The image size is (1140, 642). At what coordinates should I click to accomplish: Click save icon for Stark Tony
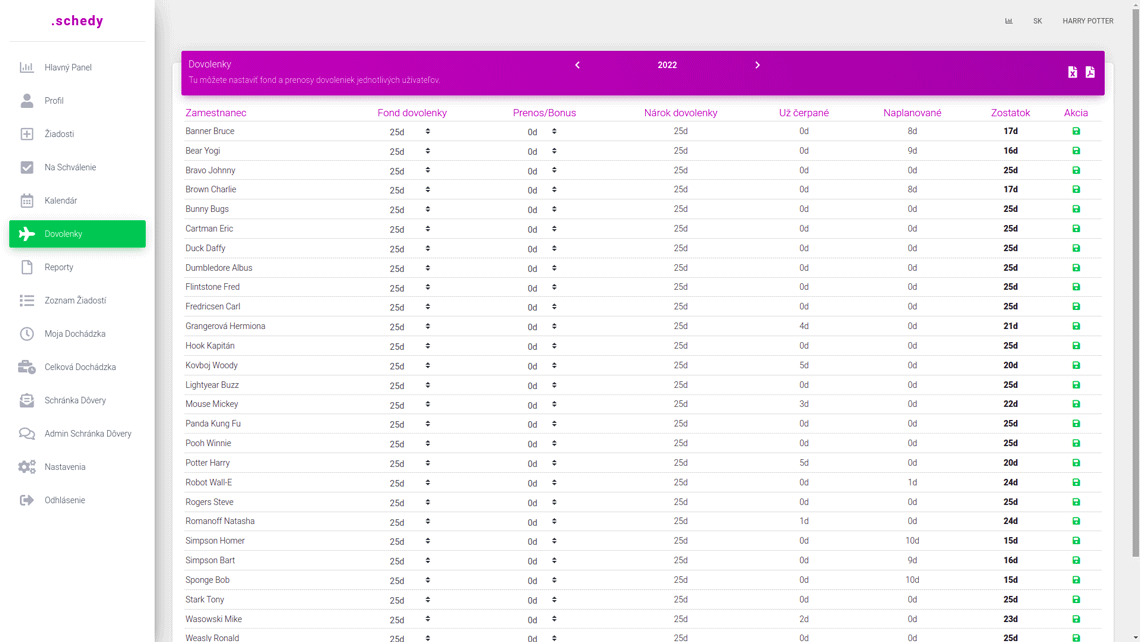click(x=1076, y=600)
